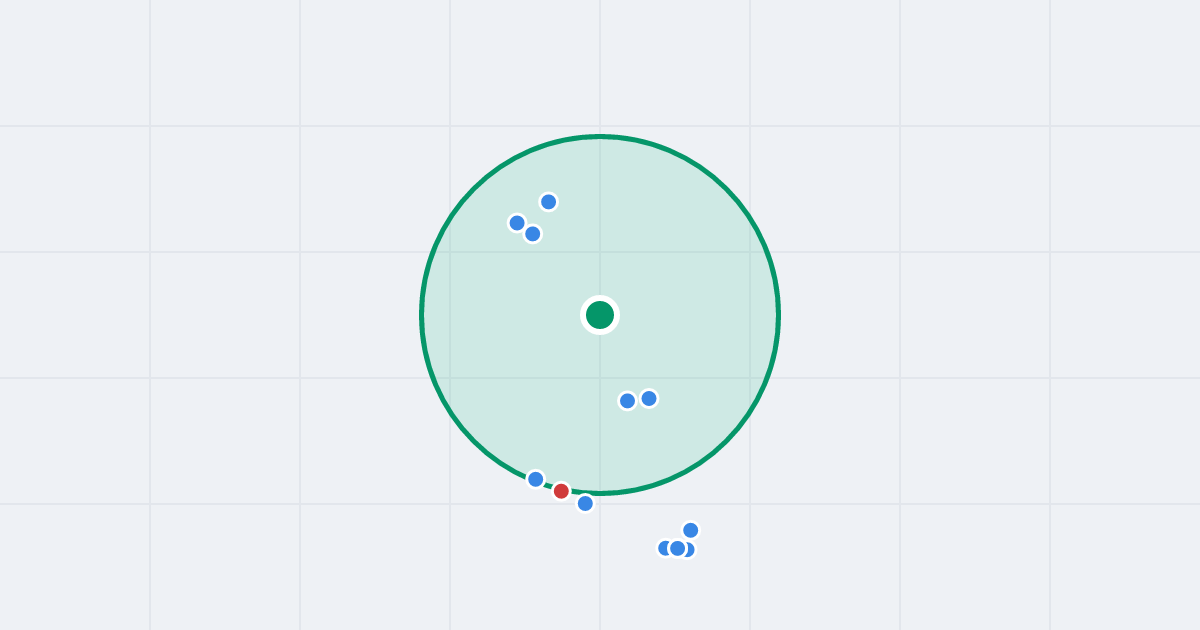Choose the left marker of the blue pair below the center
Image resolution: width=1200 pixels, height=630 pixels.
[x=627, y=401]
